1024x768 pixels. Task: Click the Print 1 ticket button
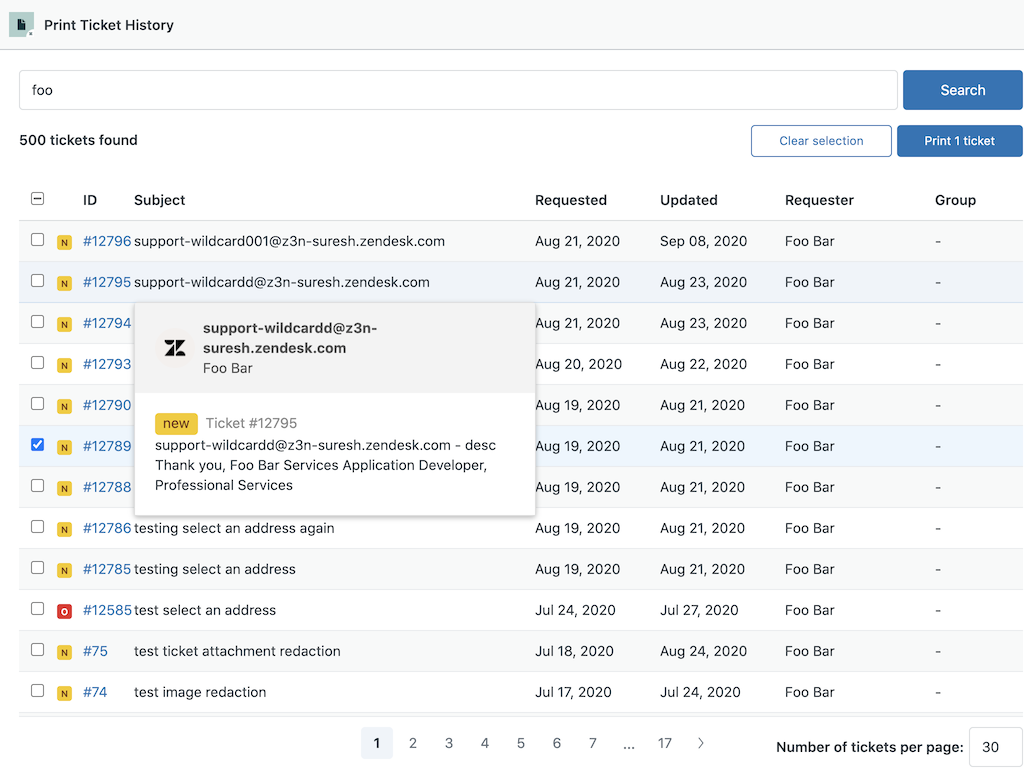pyautogui.click(x=959, y=141)
